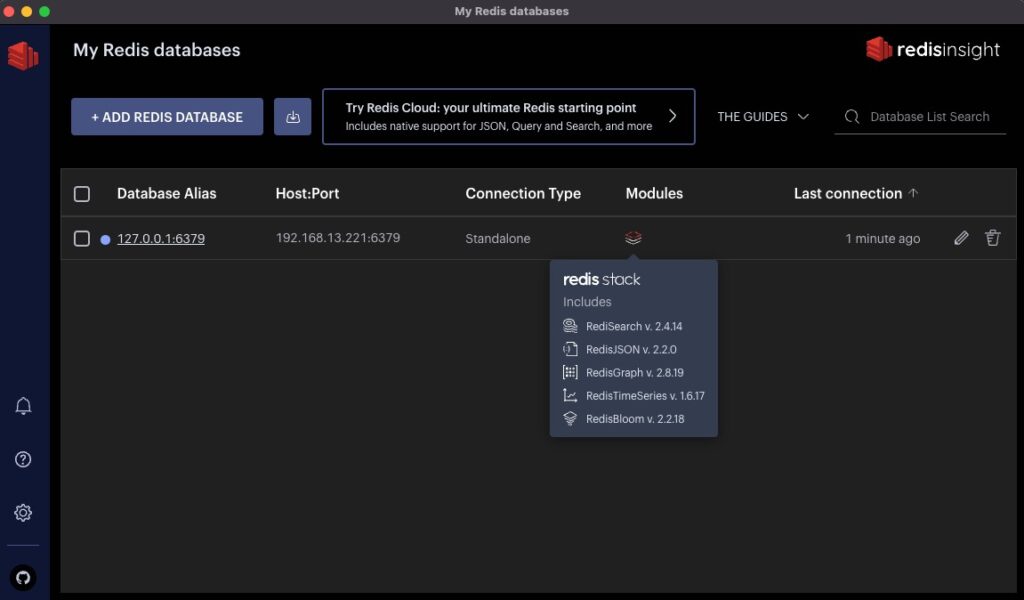1024x600 pixels.
Task: Click RedisBloom v. 2.2.18 text
Action: (635, 419)
